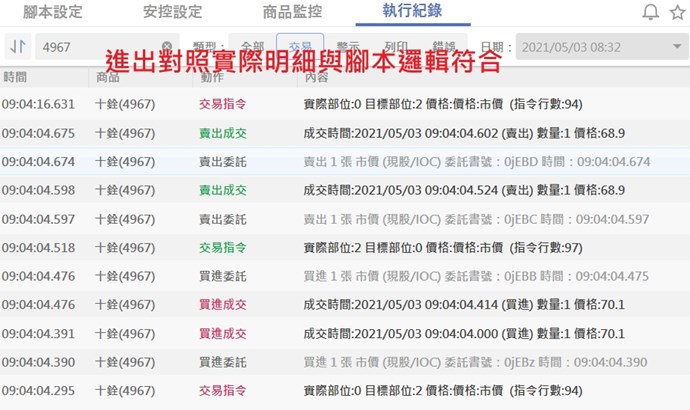Click the notification bell icon
The image size is (690, 410).
pyautogui.click(x=650, y=13)
